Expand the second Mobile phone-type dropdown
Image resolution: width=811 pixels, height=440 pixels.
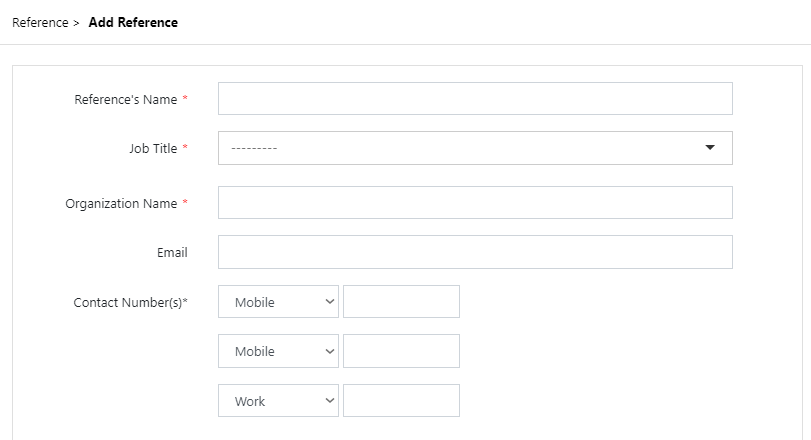(x=278, y=351)
